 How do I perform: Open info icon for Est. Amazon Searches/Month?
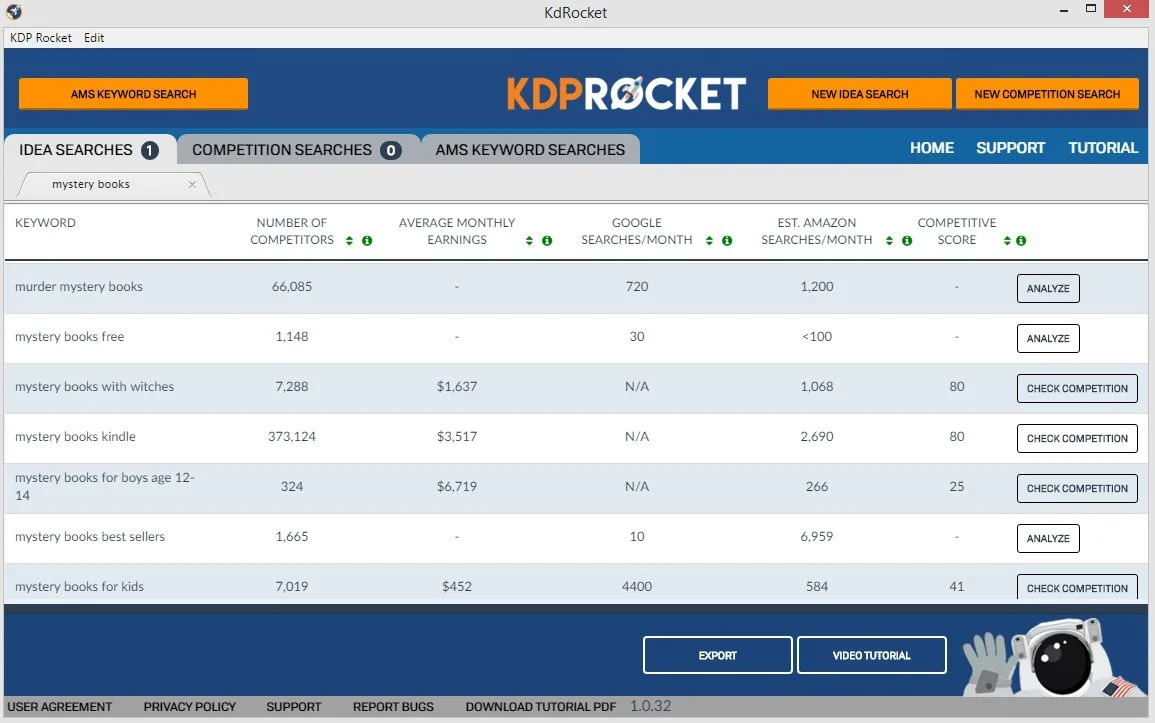907,241
